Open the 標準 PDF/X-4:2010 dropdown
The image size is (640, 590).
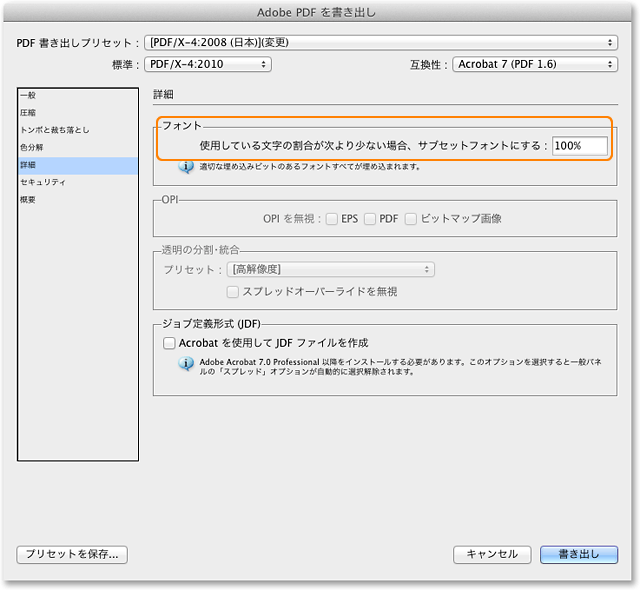tap(208, 64)
